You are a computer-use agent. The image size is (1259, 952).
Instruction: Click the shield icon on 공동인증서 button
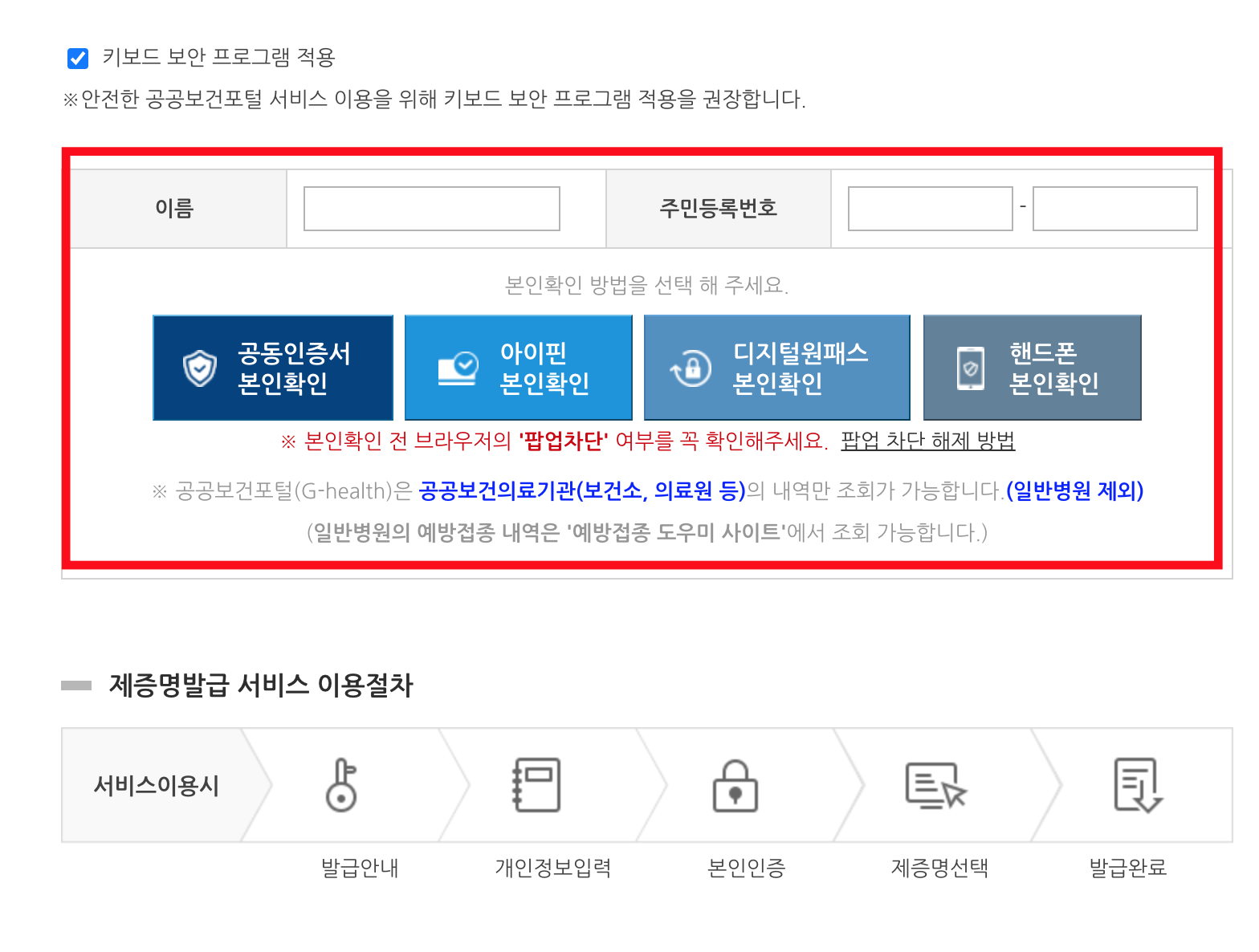(x=200, y=368)
